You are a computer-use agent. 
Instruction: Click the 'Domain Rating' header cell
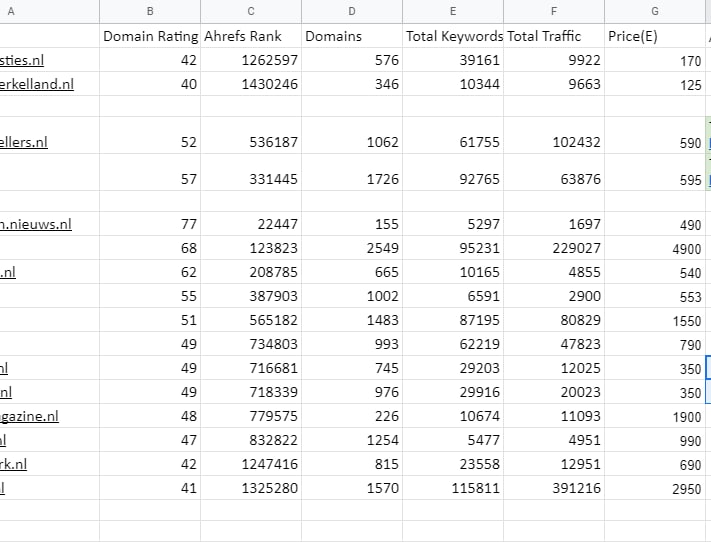point(150,36)
